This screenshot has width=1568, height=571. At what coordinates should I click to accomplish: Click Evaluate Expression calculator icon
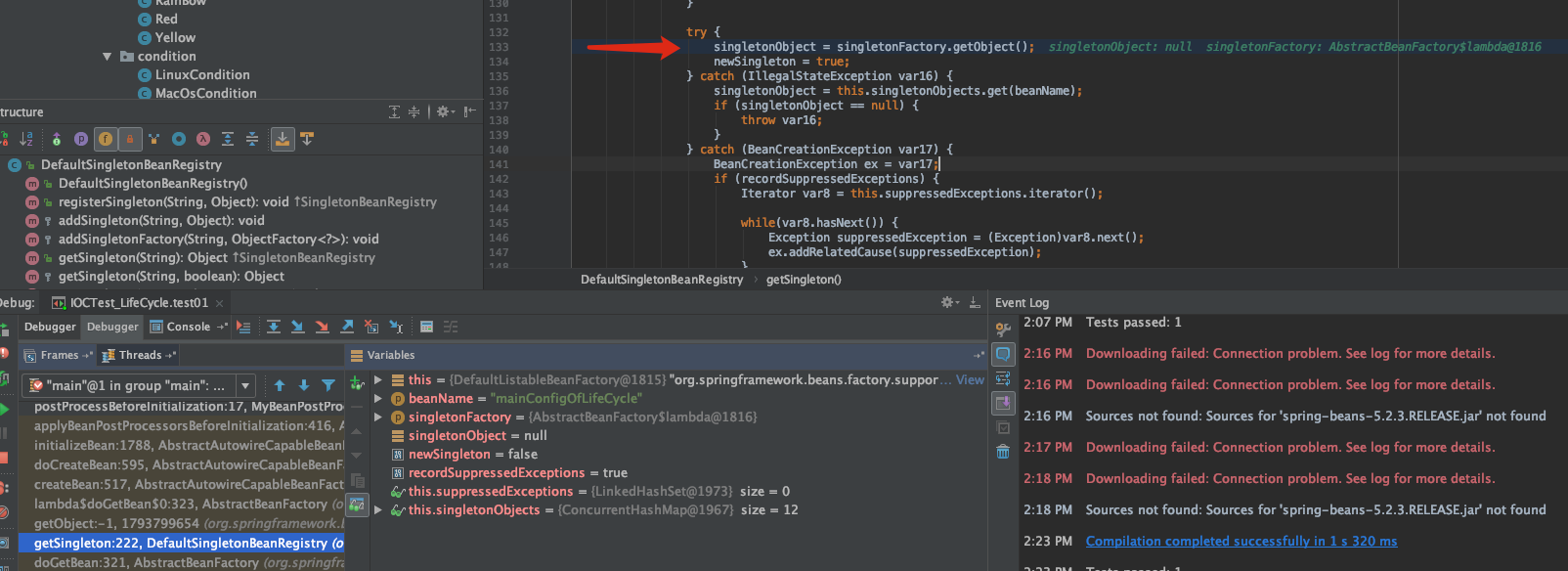point(426,327)
